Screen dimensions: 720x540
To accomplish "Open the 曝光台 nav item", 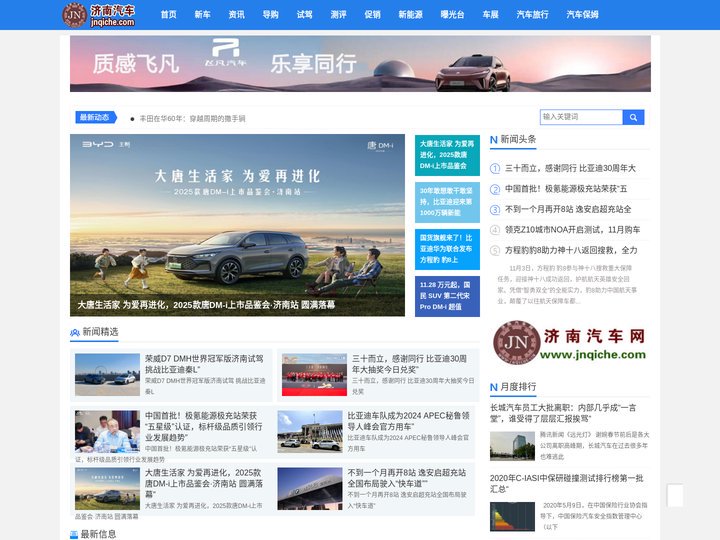I will (x=452, y=15).
